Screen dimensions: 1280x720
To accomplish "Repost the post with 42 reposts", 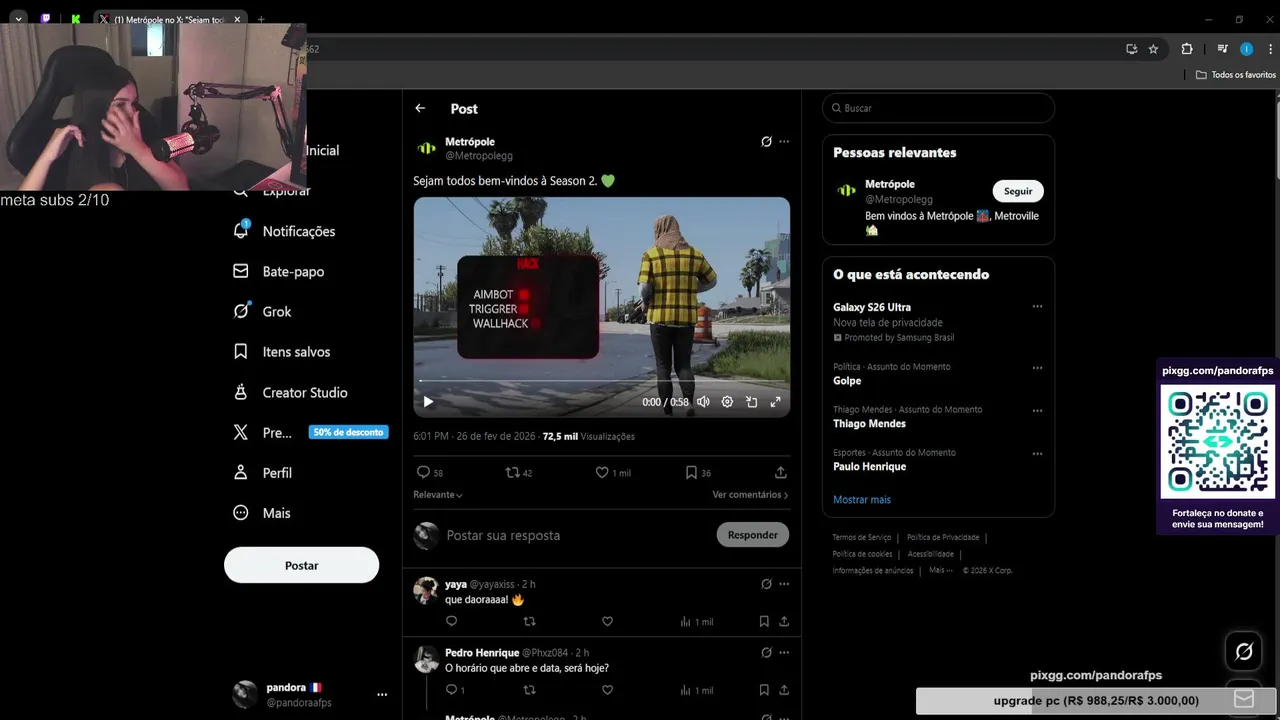I will tap(518, 473).
